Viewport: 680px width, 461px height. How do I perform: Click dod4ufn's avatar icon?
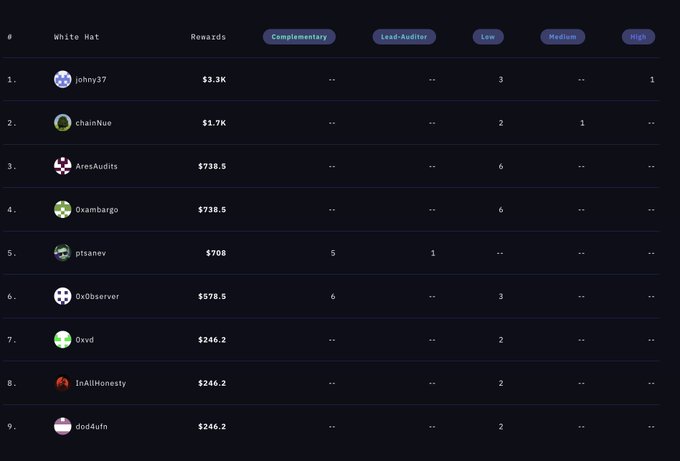pyautogui.click(x=62, y=426)
